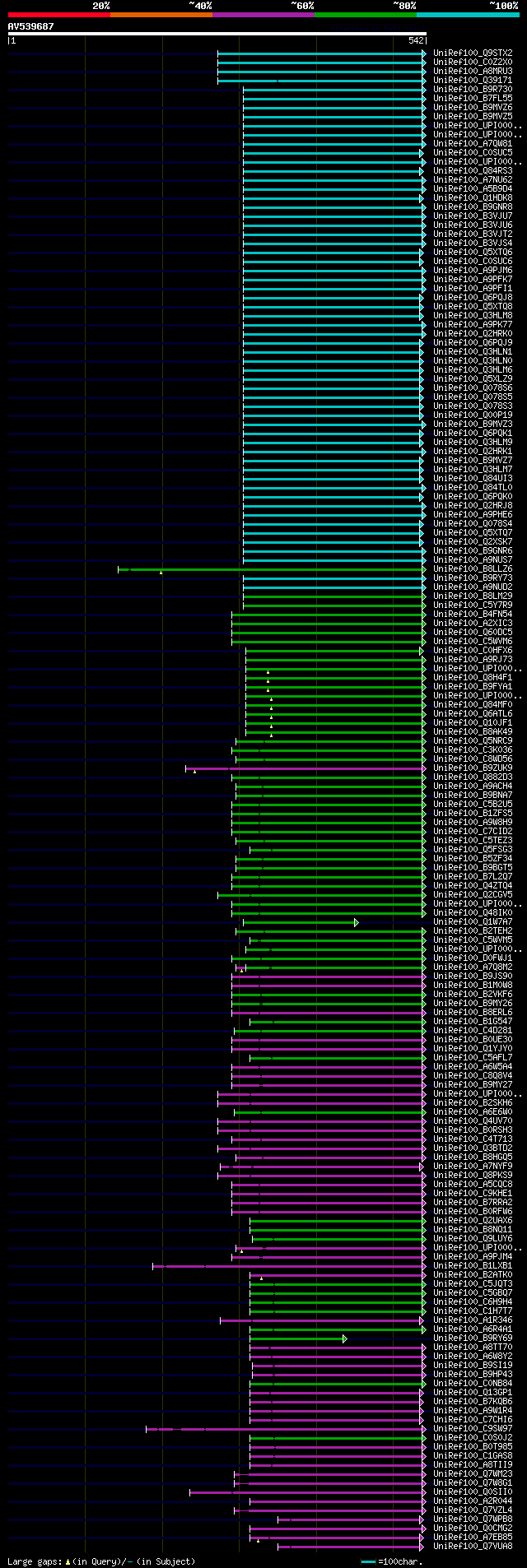Select hit label UniRef100_B3VJU7
527x1568 pixels.
(473, 216)
